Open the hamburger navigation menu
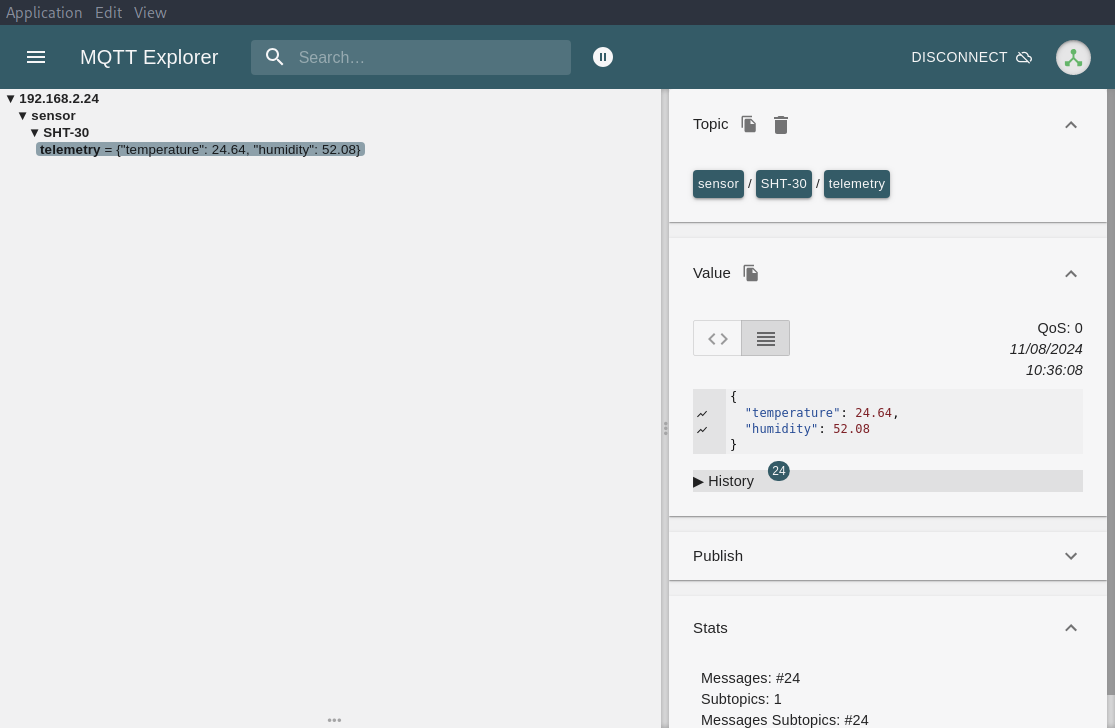This screenshot has width=1115, height=728. [x=36, y=57]
